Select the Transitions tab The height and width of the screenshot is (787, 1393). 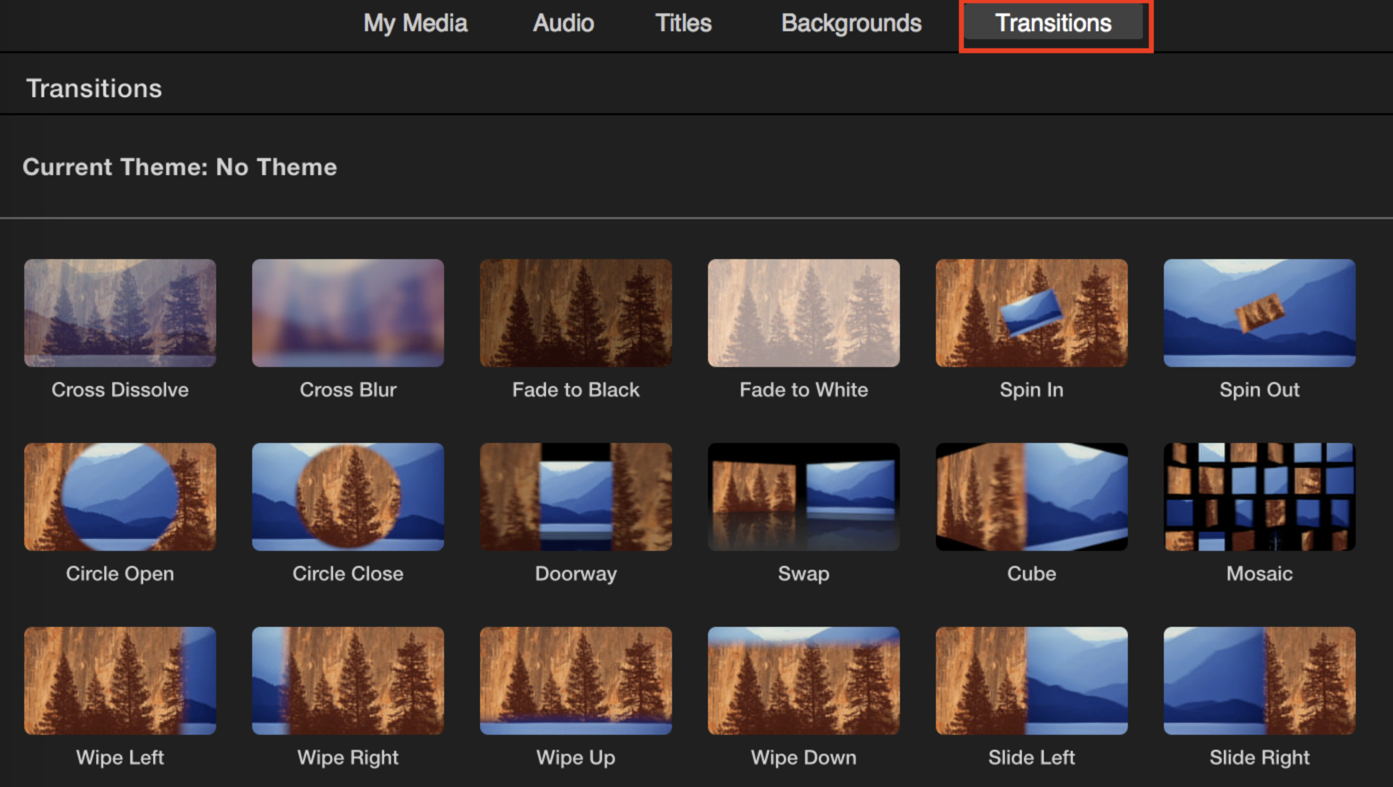(1053, 23)
